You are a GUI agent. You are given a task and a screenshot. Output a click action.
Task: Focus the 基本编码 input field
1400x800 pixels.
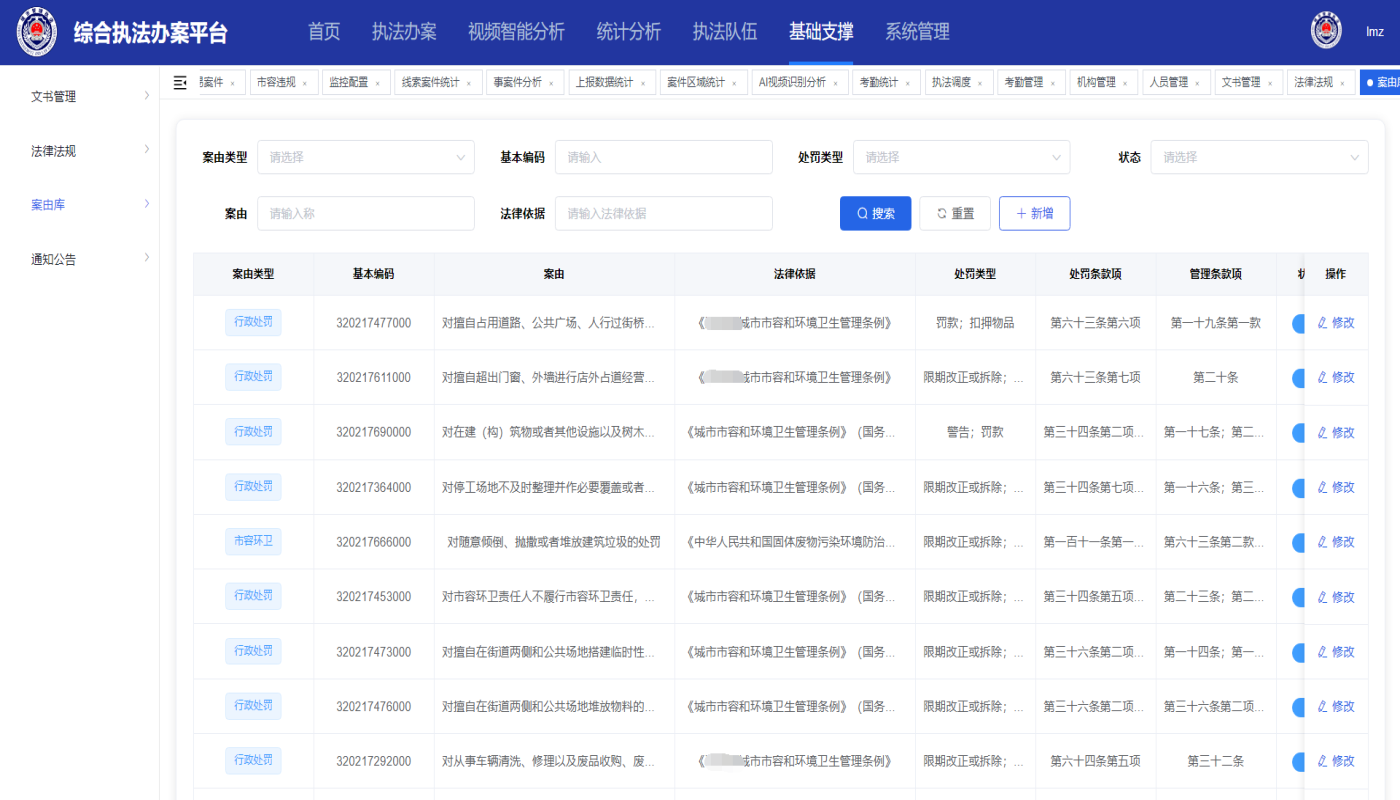click(x=663, y=157)
